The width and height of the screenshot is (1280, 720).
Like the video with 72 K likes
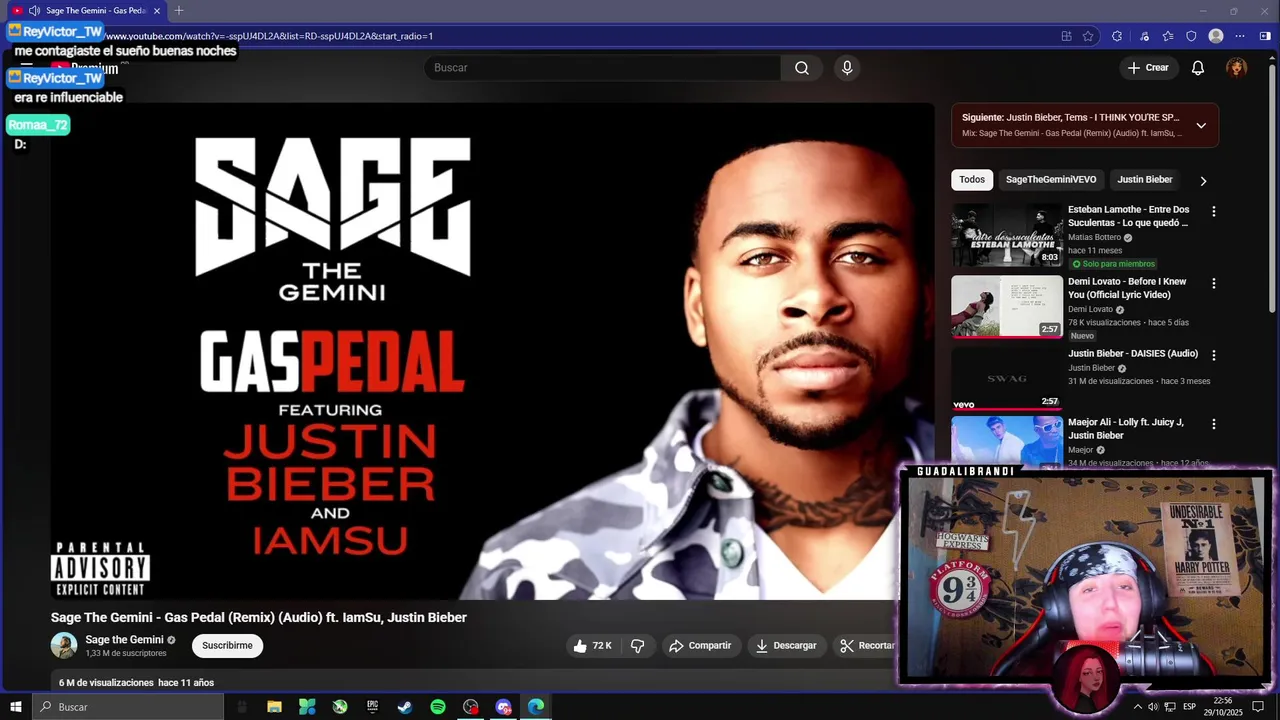point(592,646)
